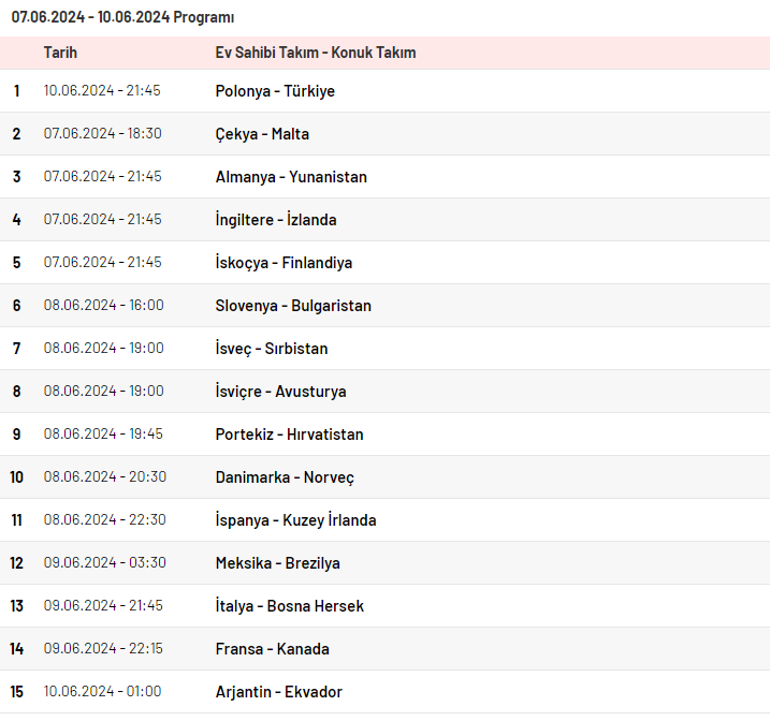The height and width of the screenshot is (721, 770).
Task: Open the Danimarka - Norveç match
Action: (x=385, y=477)
